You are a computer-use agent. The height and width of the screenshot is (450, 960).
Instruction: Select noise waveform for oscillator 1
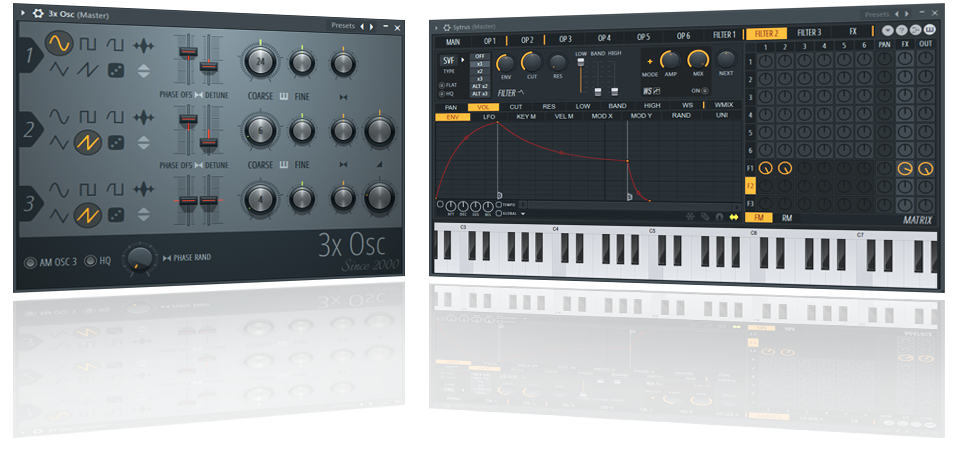(x=144, y=46)
